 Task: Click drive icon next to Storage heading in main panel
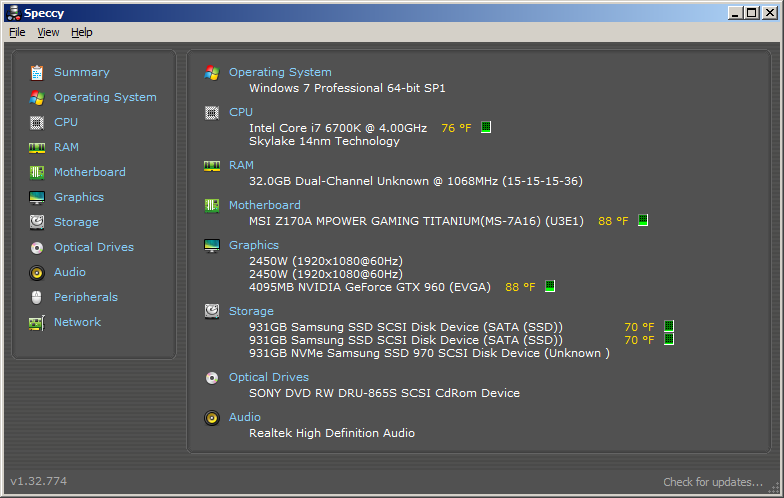tap(212, 311)
